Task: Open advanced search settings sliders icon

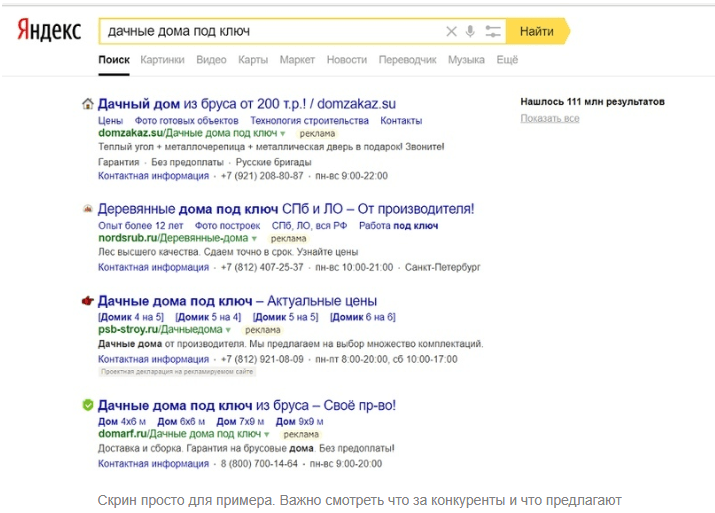Action: pos(493,31)
